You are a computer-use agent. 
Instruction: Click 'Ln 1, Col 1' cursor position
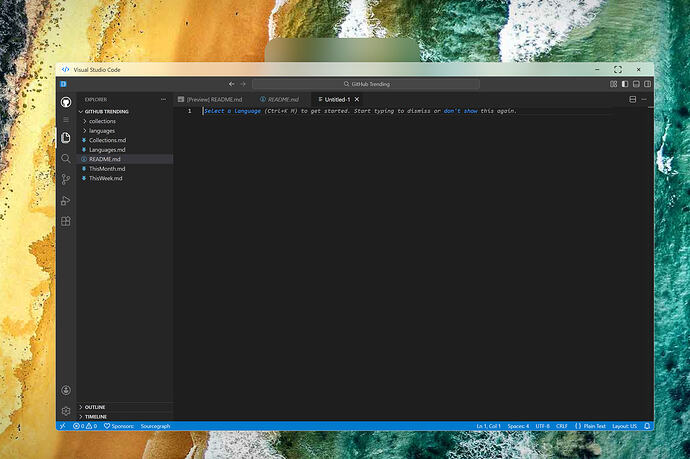488,426
